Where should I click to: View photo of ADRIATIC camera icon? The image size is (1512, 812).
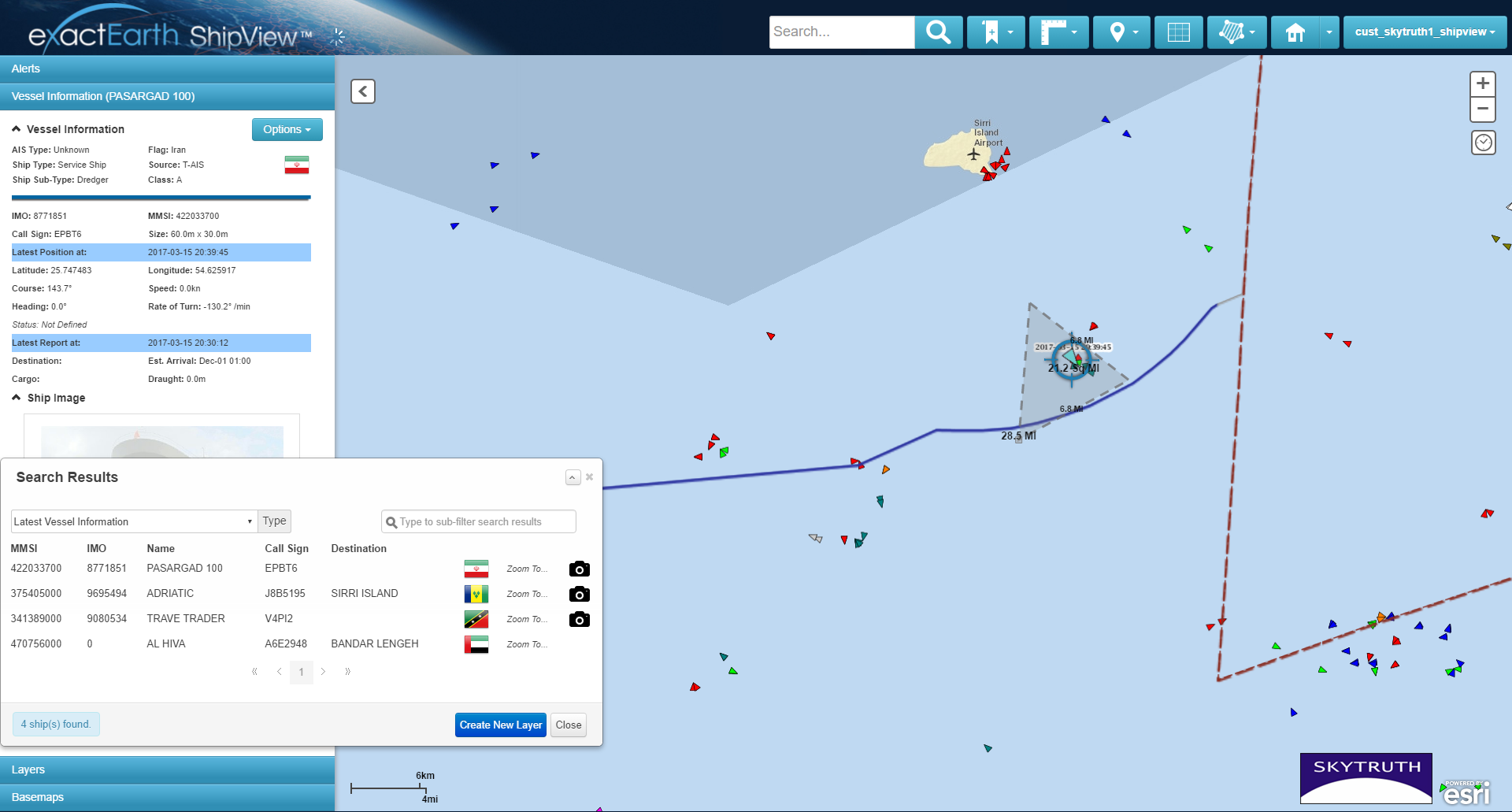click(x=580, y=594)
